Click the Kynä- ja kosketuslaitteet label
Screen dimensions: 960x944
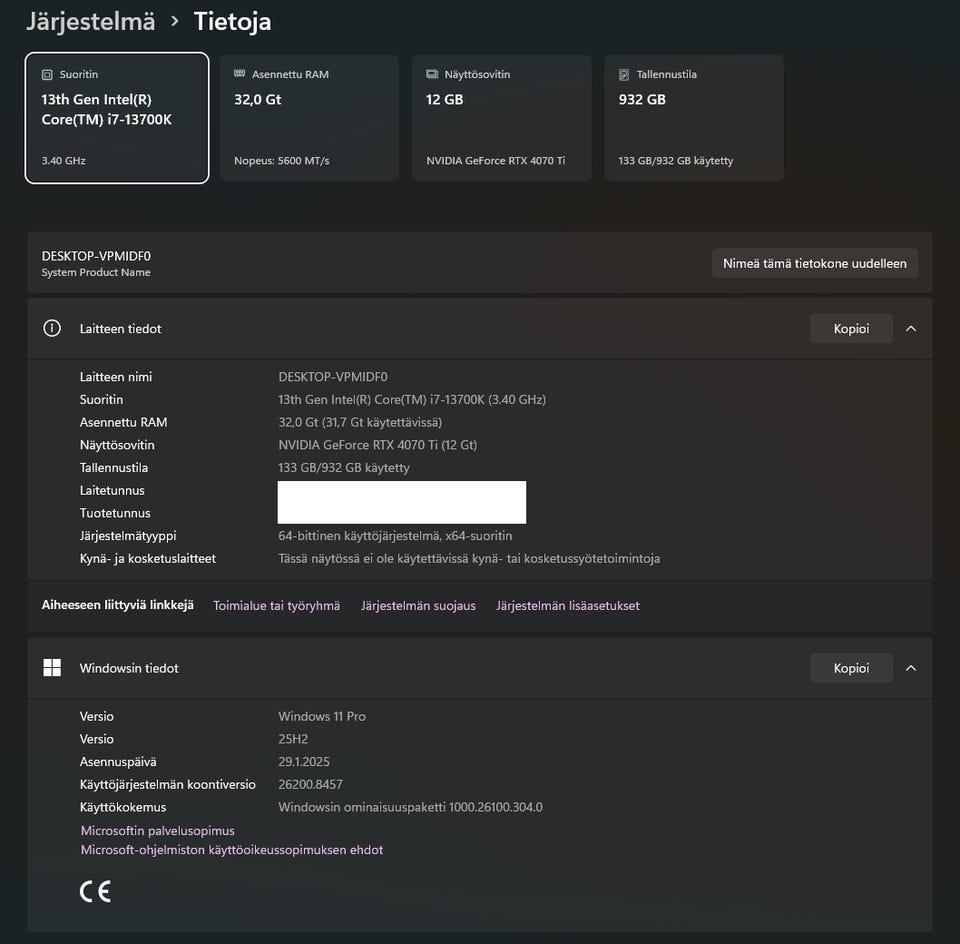coord(148,558)
